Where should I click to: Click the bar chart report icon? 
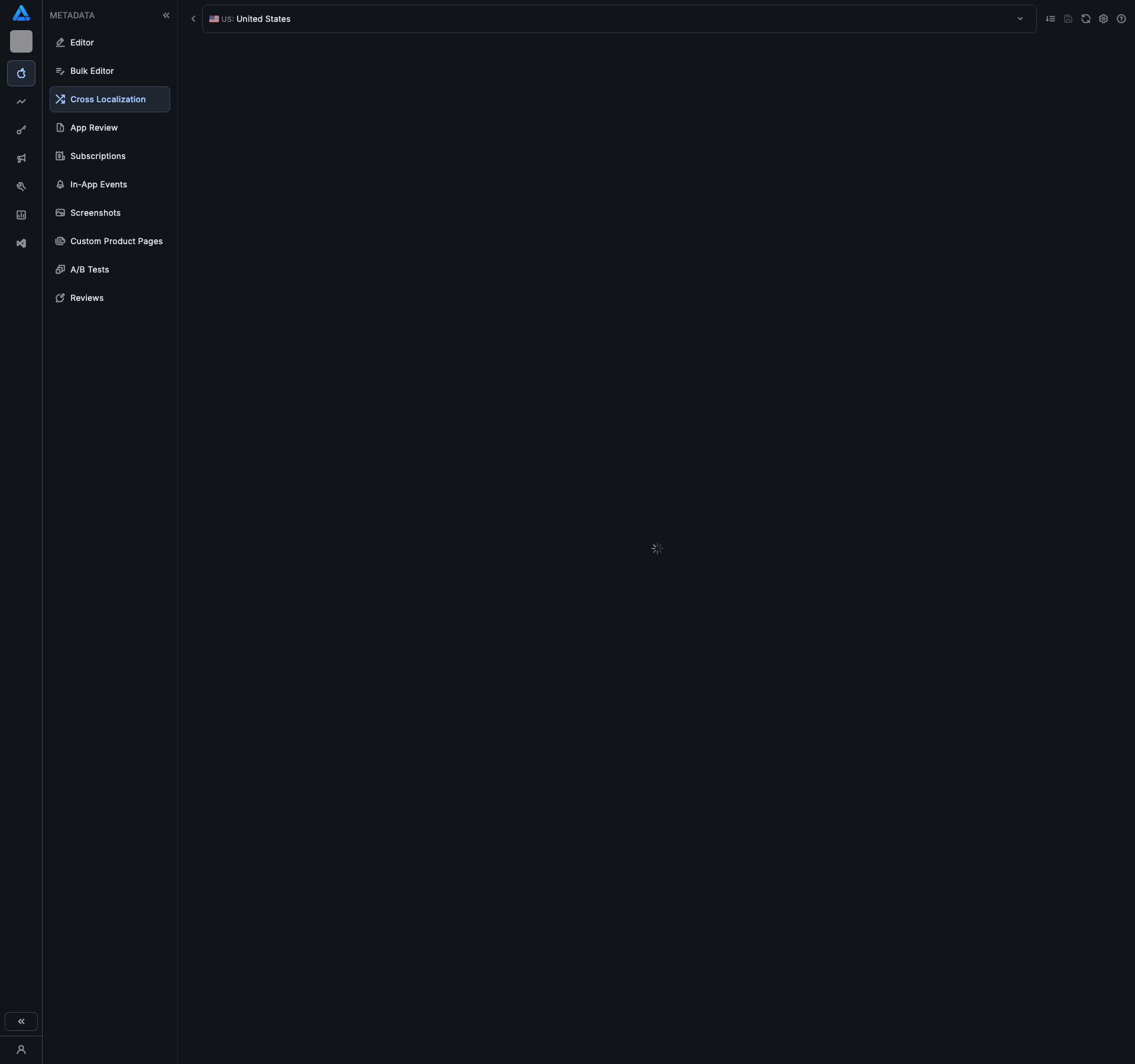[x=21, y=215]
